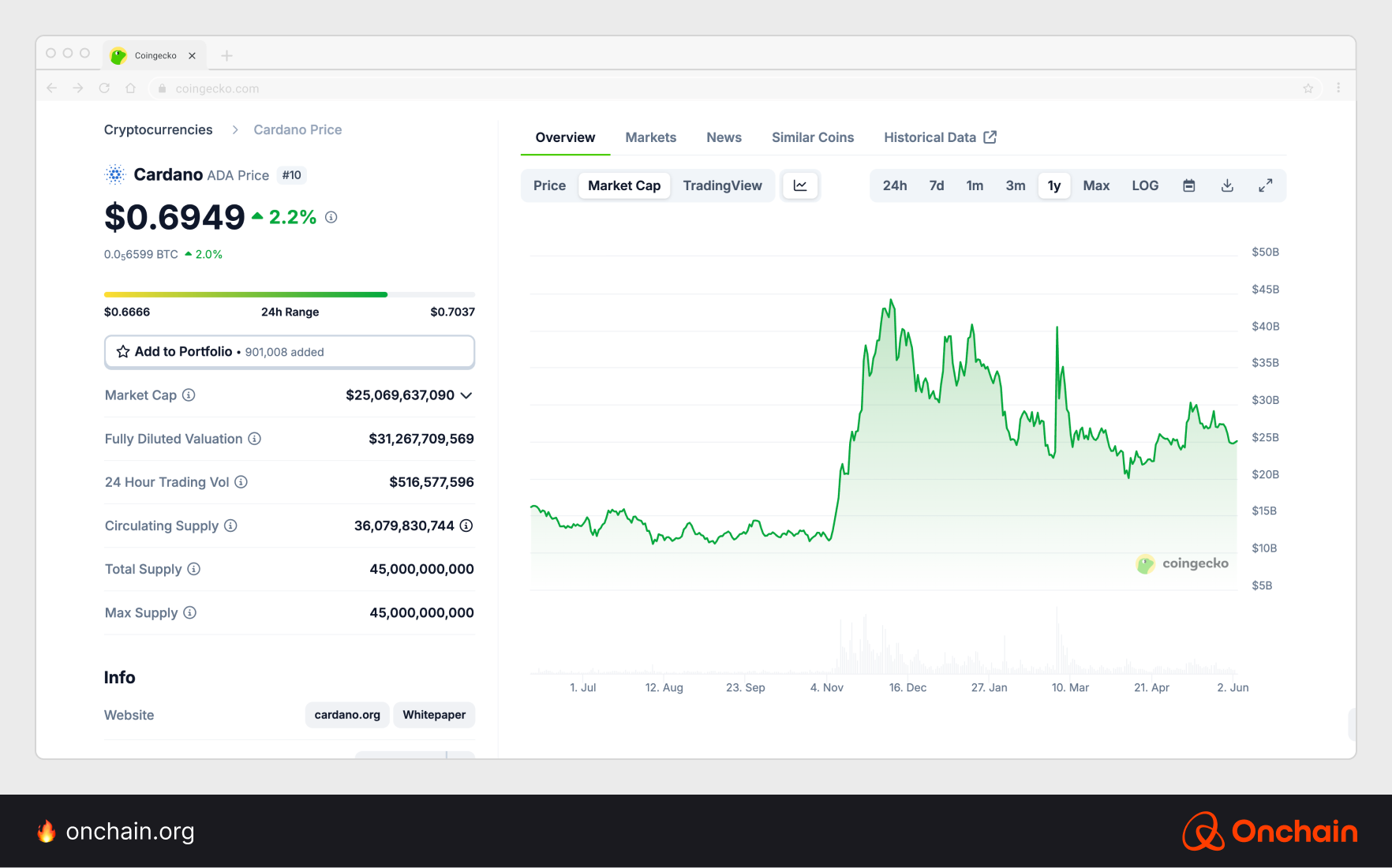Open browser three-dot menu
Image resolution: width=1392 pixels, height=868 pixels.
pyautogui.click(x=1338, y=88)
